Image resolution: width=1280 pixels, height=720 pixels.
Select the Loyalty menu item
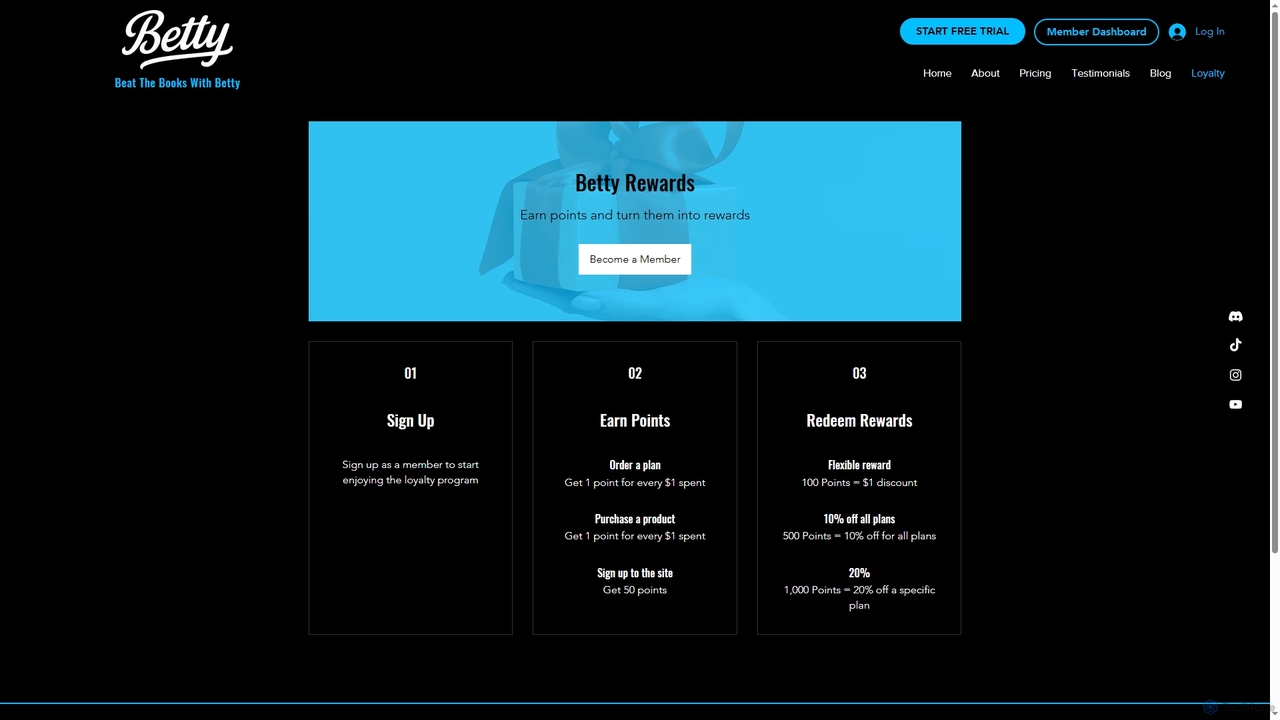1208,73
